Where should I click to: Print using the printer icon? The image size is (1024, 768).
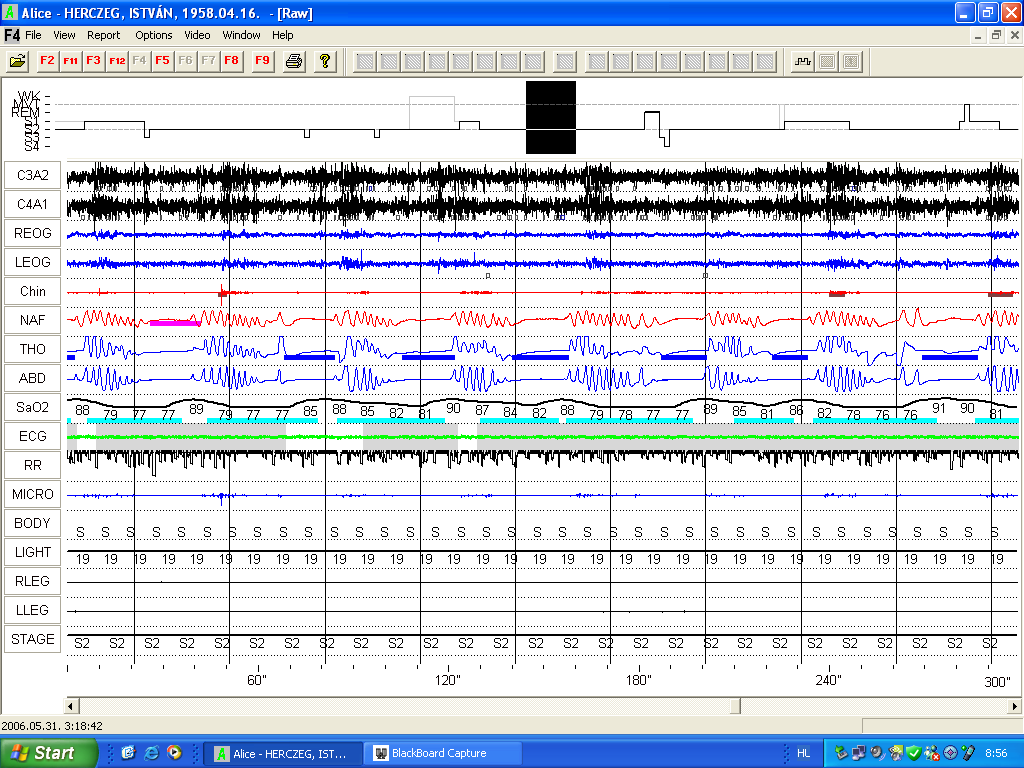coord(294,61)
